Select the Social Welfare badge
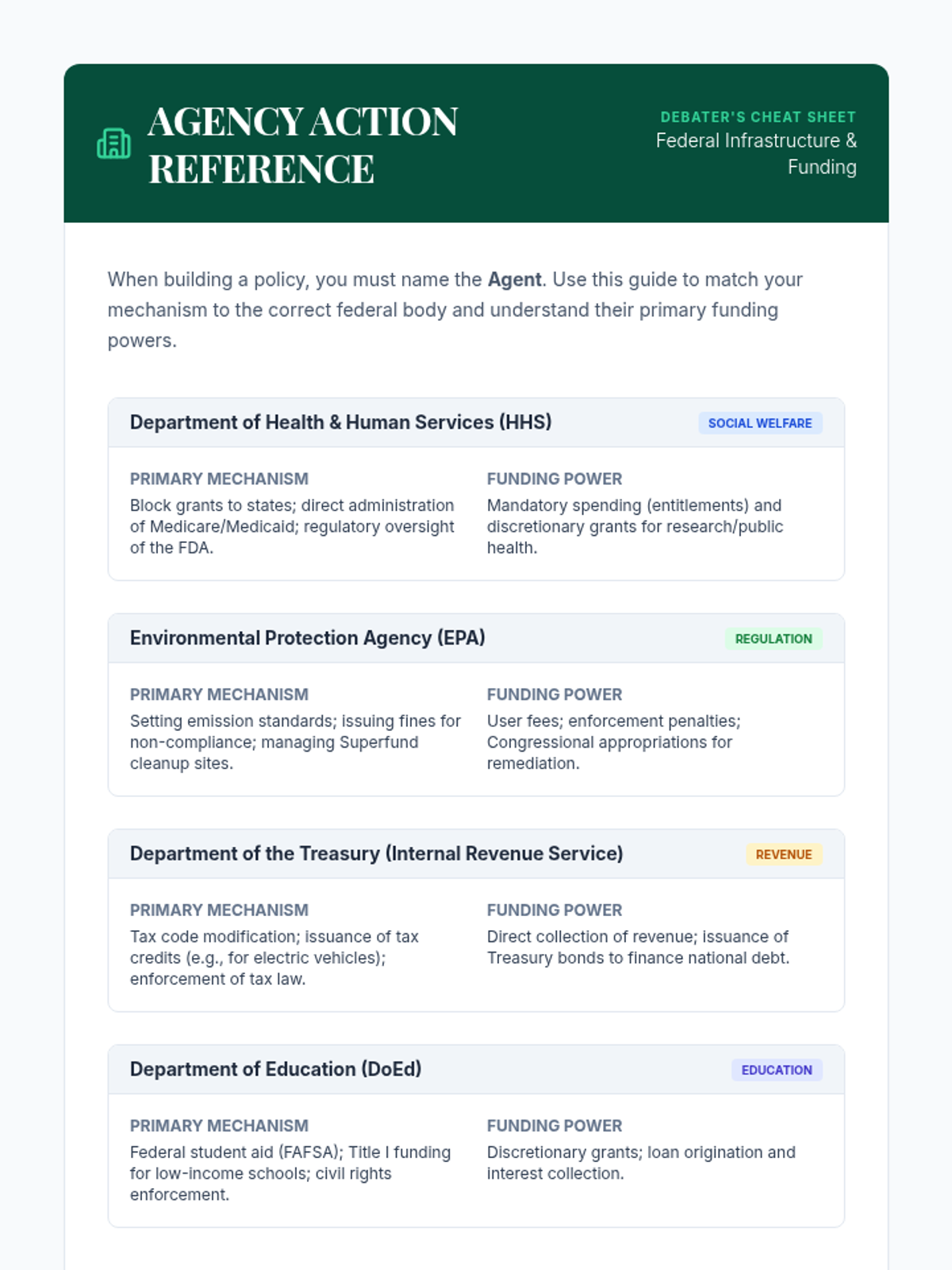Viewport: 952px width, 1270px height. coord(759,423)
